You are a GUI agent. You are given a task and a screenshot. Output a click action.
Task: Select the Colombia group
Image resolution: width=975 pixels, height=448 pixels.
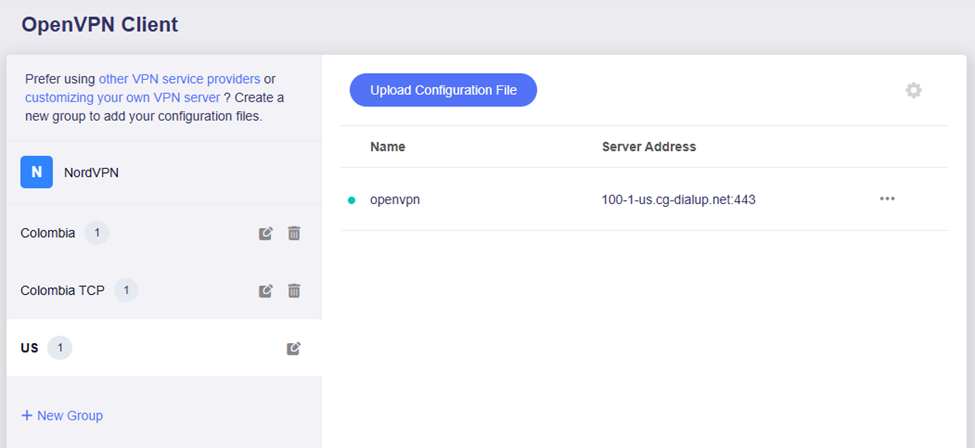pyautogui.click(x=48, y=233)
